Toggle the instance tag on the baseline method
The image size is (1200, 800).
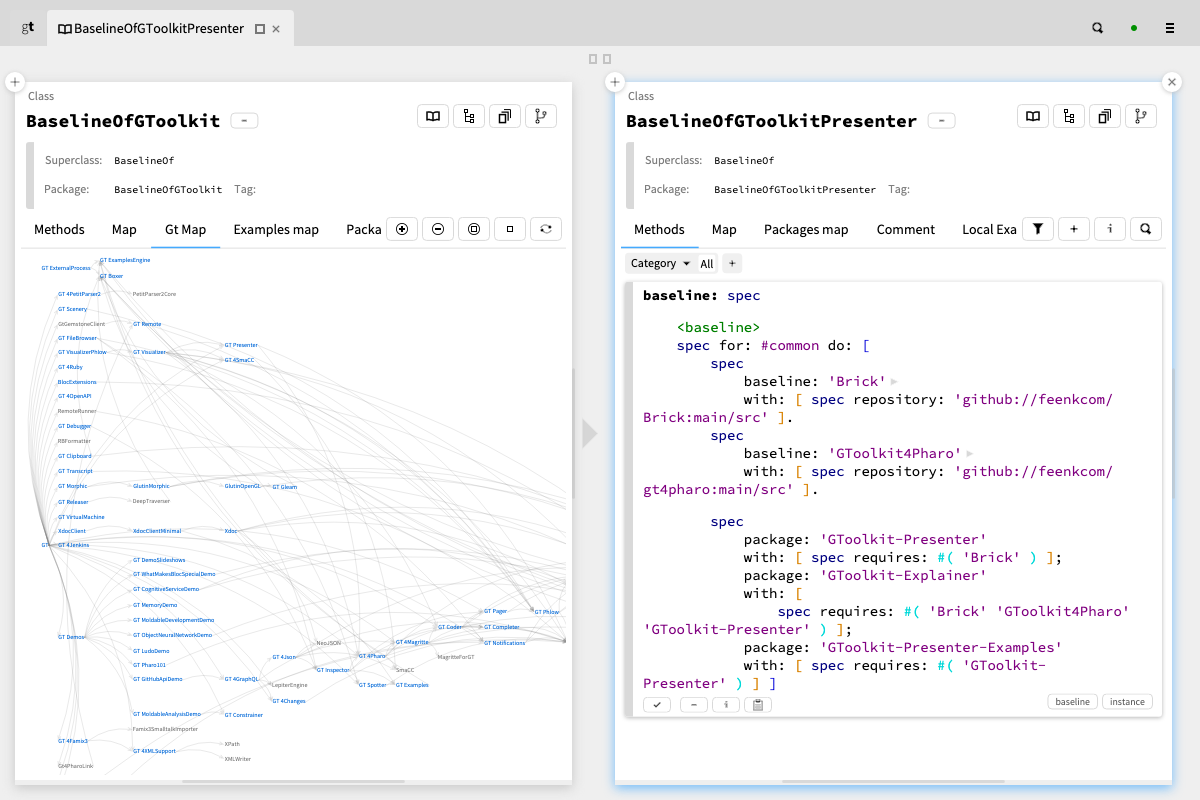1127,702
